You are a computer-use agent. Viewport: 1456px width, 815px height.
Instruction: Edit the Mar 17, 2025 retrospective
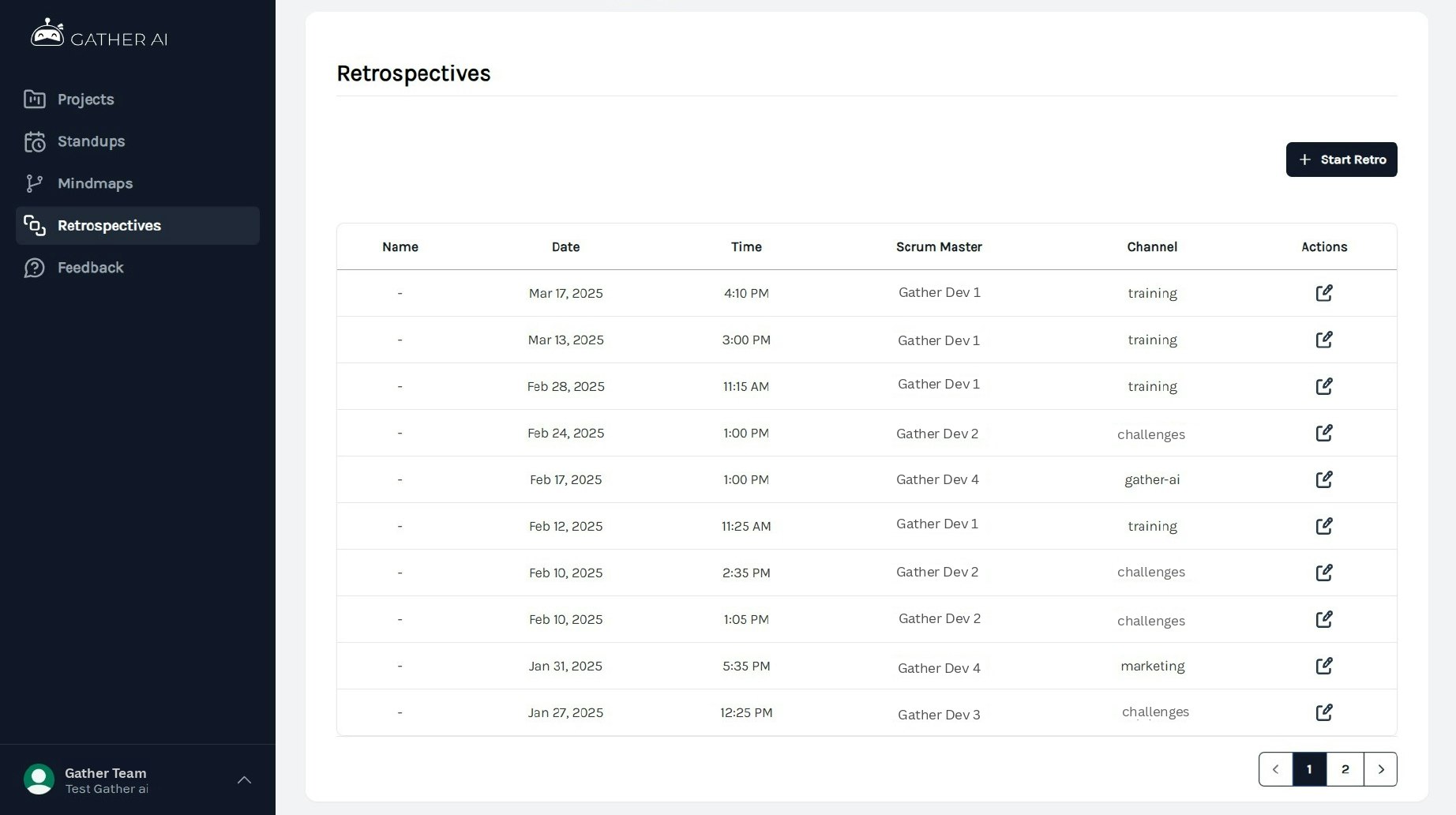[1324, 293]
